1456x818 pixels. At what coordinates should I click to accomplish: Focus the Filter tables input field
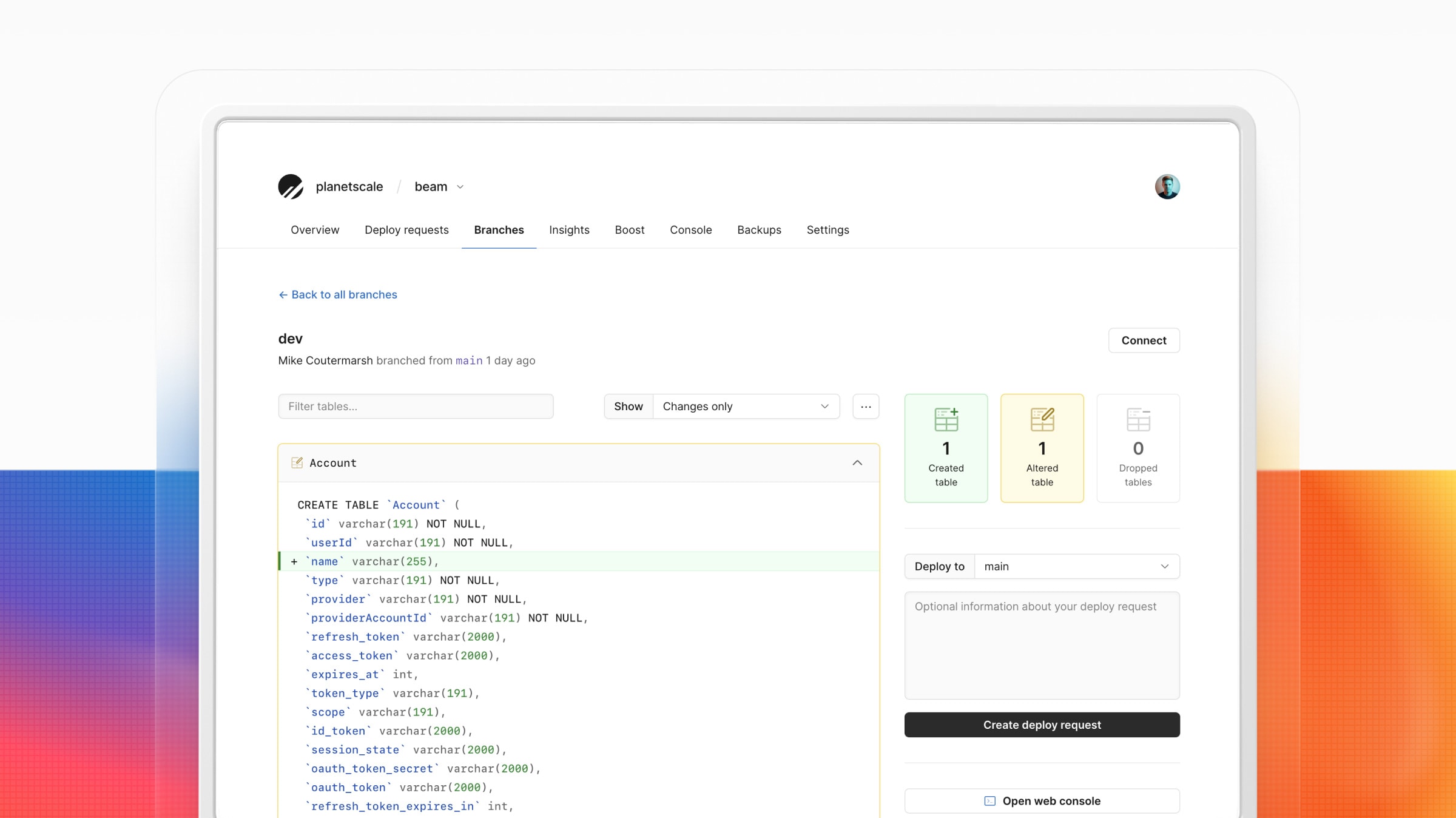416,407
